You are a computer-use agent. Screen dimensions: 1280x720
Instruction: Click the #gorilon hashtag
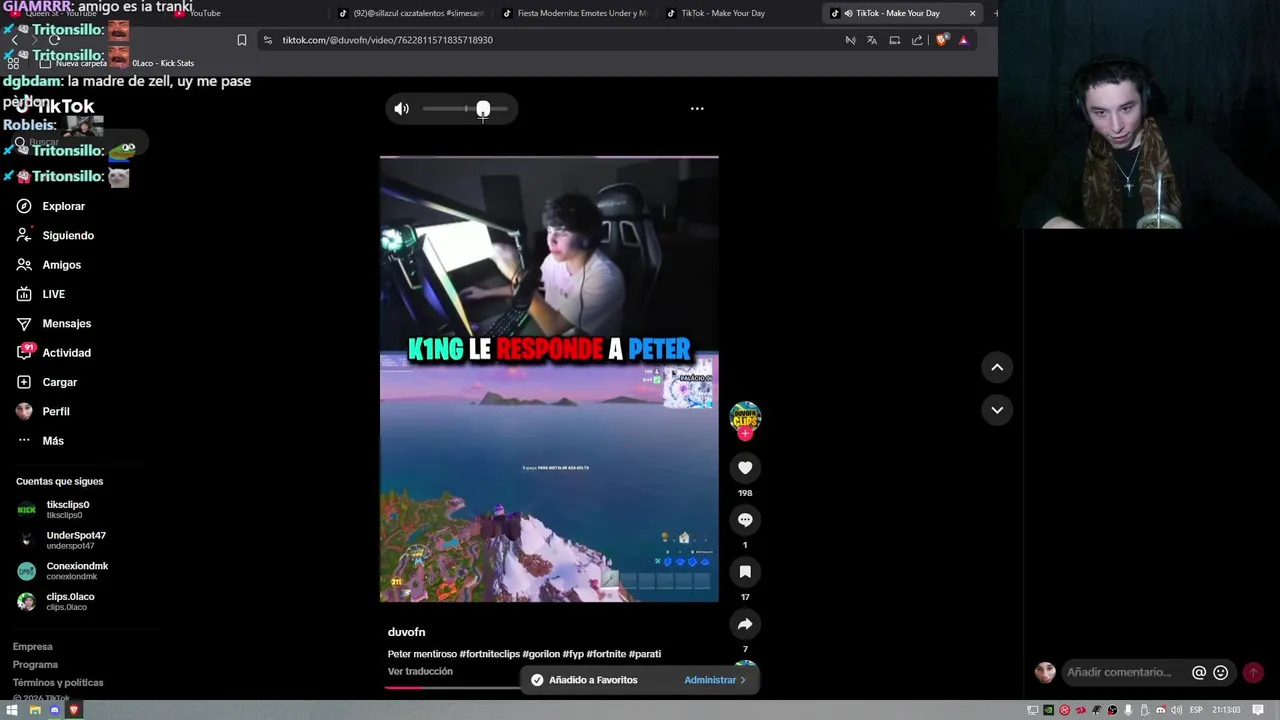click(541, 654)
